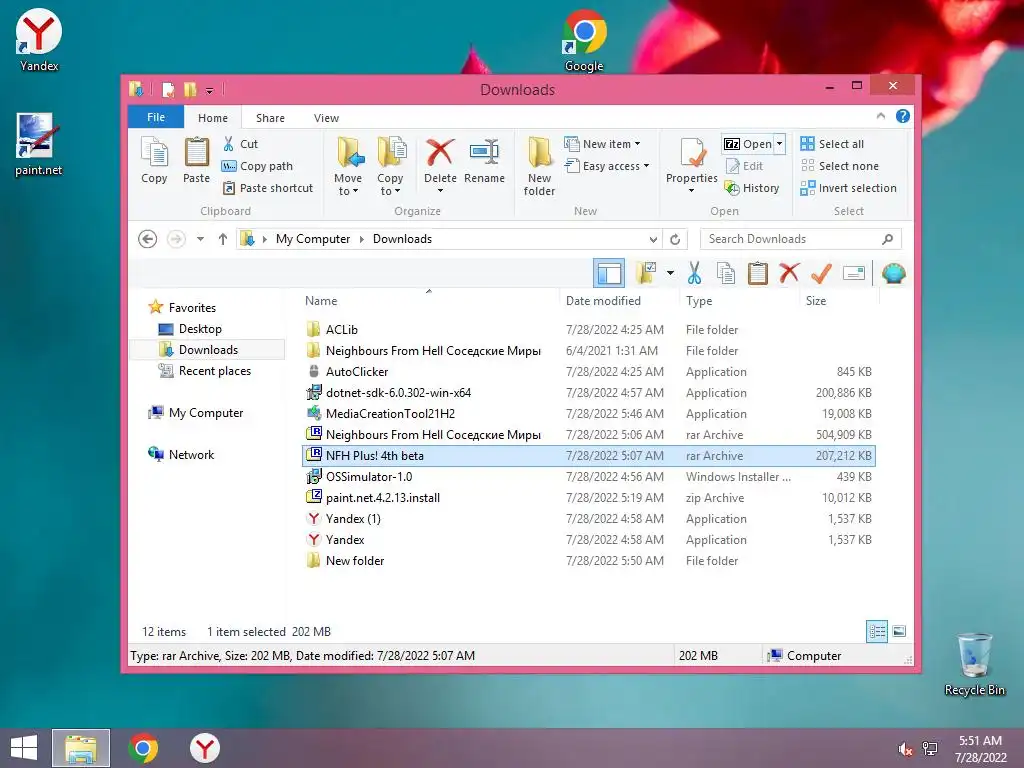Viewport: 1024px width, 768px height.
Task: Click in the Search Downloads box
Action: (x=801, y=239)
